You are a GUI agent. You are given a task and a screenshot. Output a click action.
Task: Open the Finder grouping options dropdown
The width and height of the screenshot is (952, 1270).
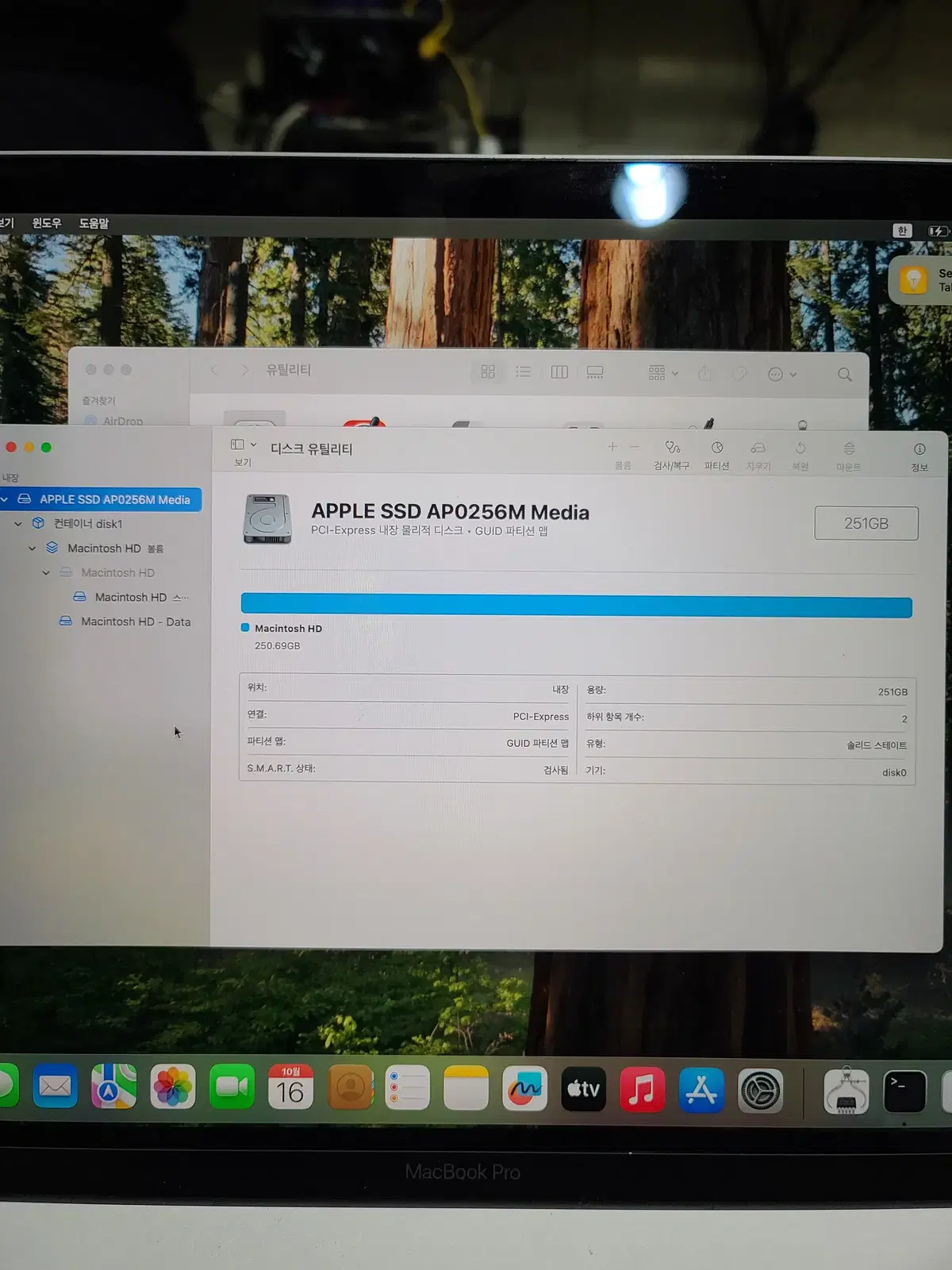[663, 373]
